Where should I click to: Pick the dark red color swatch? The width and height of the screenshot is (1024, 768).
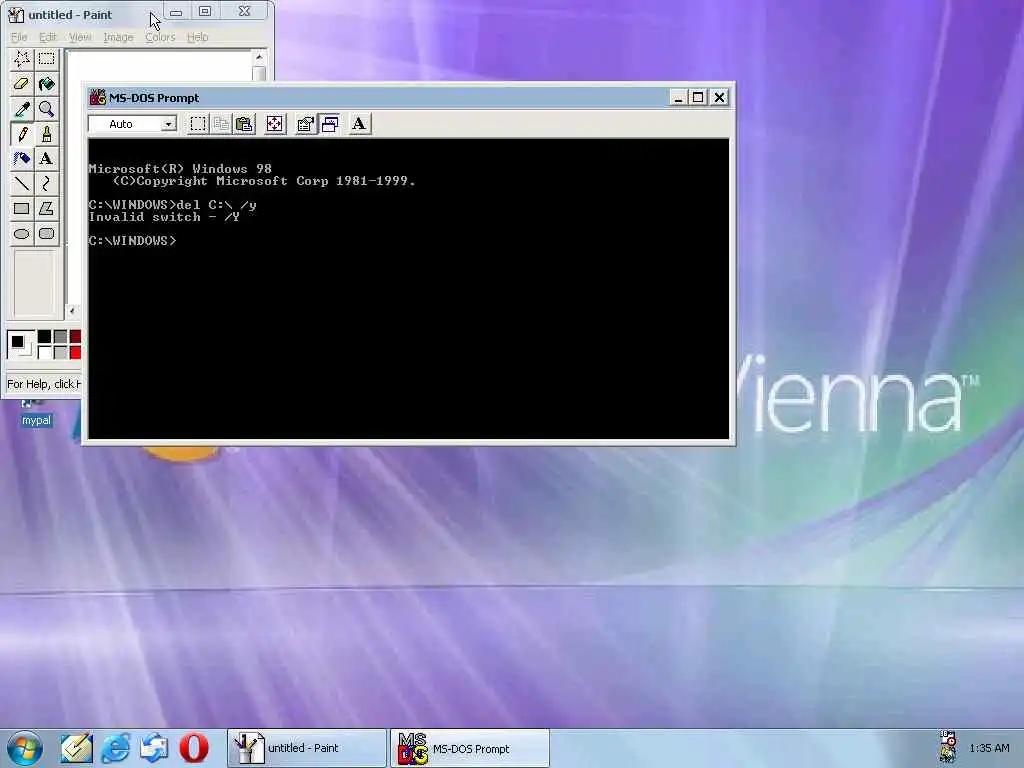click(x=76, y=337)
